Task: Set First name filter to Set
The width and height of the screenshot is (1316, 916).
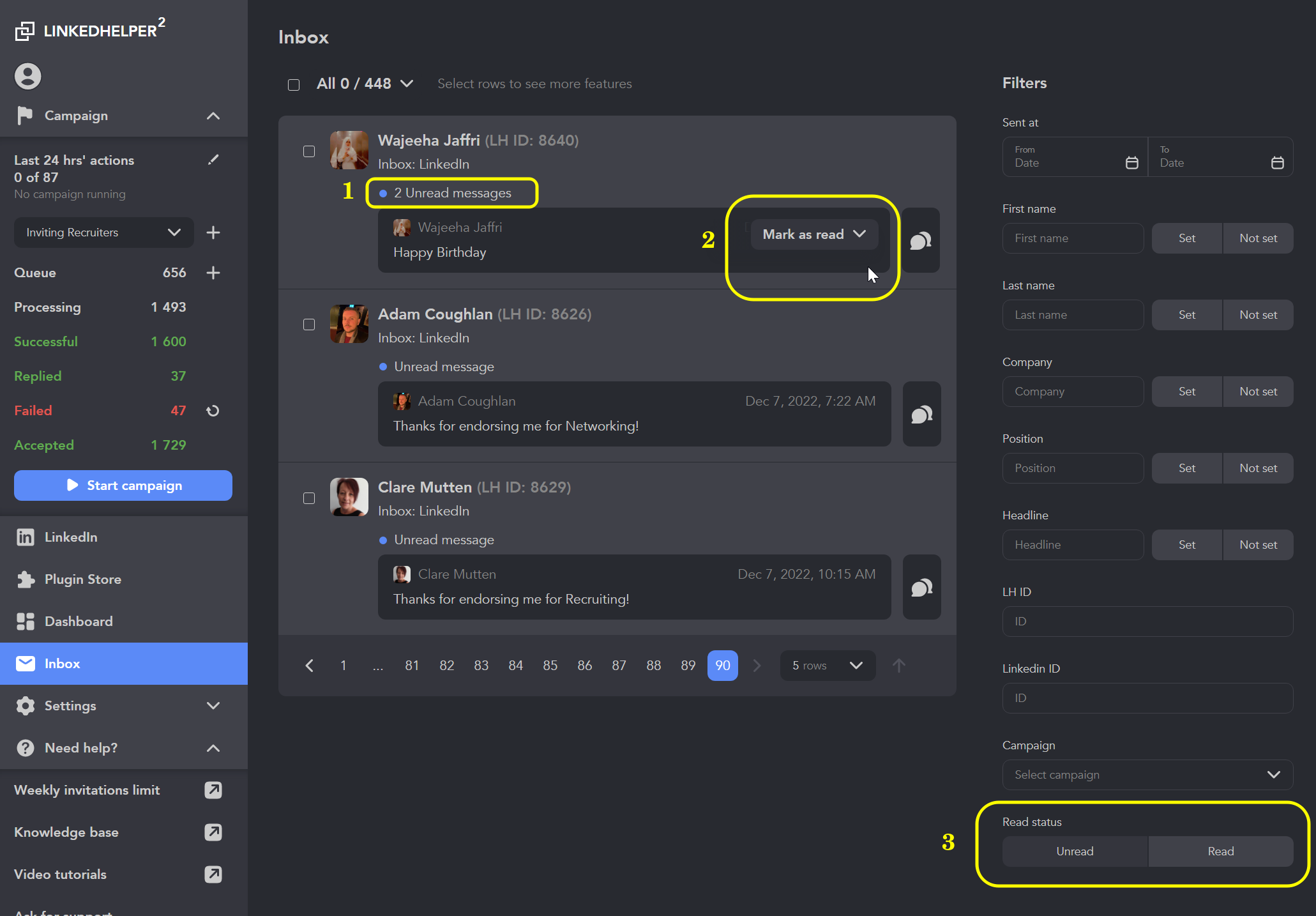Action: pos(1187,238)
